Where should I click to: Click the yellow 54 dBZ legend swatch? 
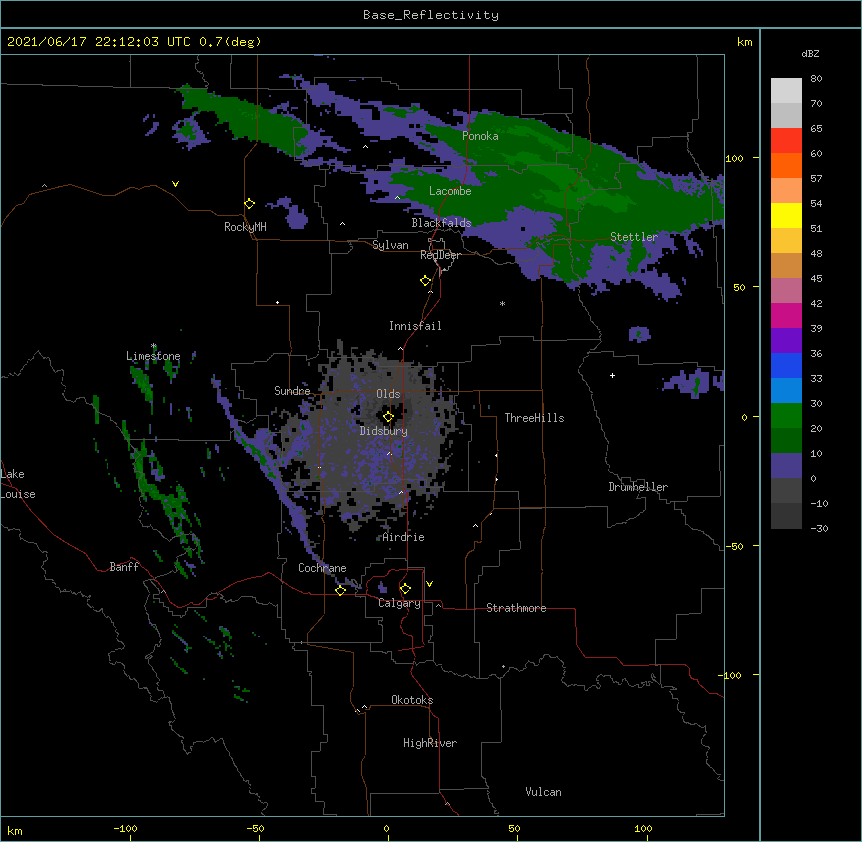pyautogui.click(x=786, y=215)
